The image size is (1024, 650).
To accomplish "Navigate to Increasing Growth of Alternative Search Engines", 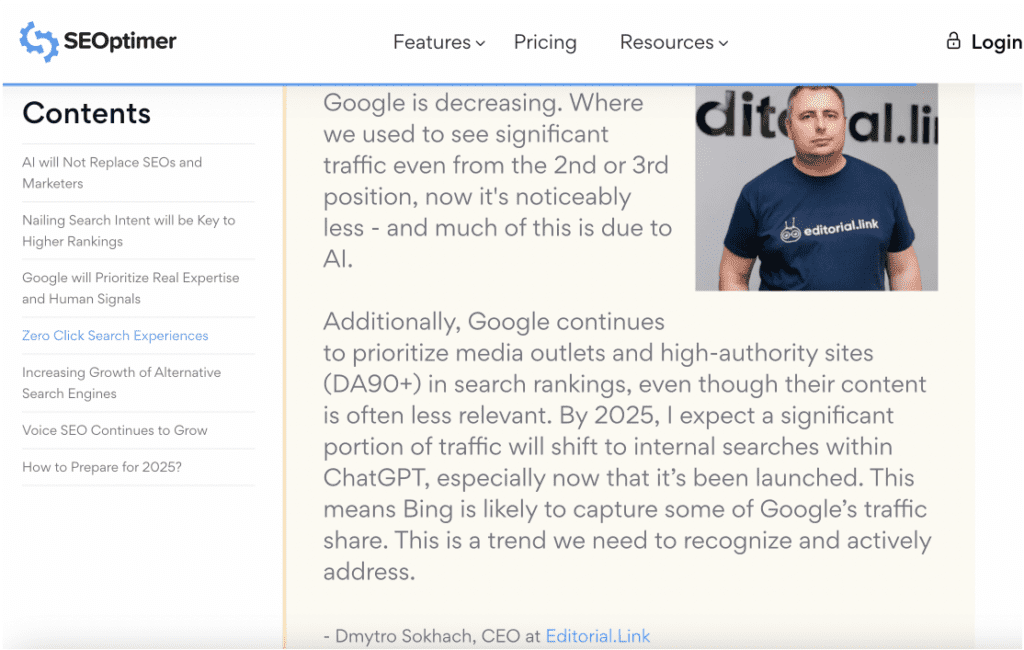I will (121, 383).
